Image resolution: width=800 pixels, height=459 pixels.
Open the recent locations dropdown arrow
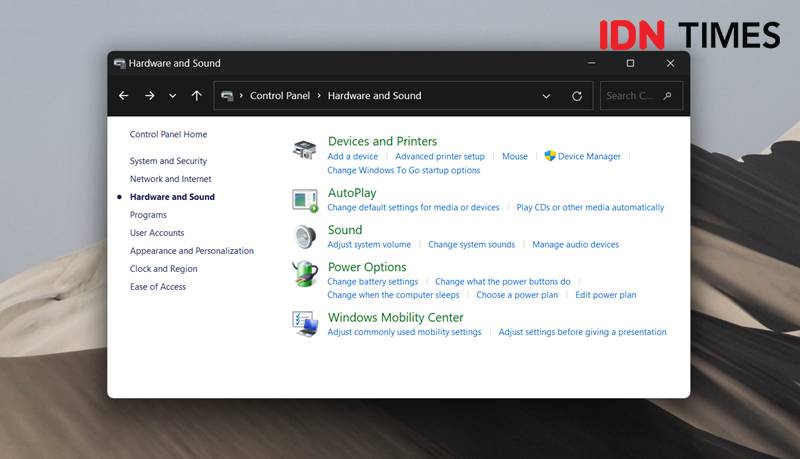tap(172, 96)
